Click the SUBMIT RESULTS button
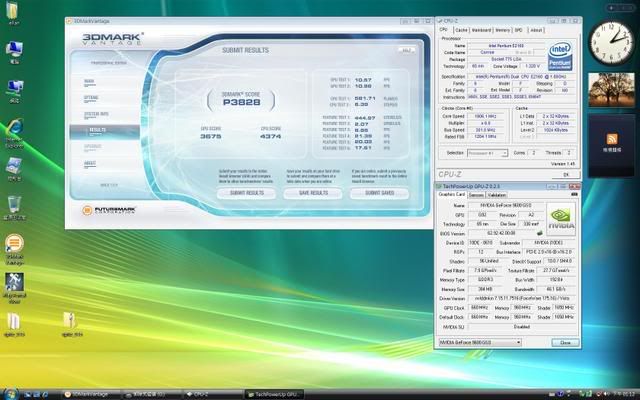The image size is (640, 400). click(247, 193)
